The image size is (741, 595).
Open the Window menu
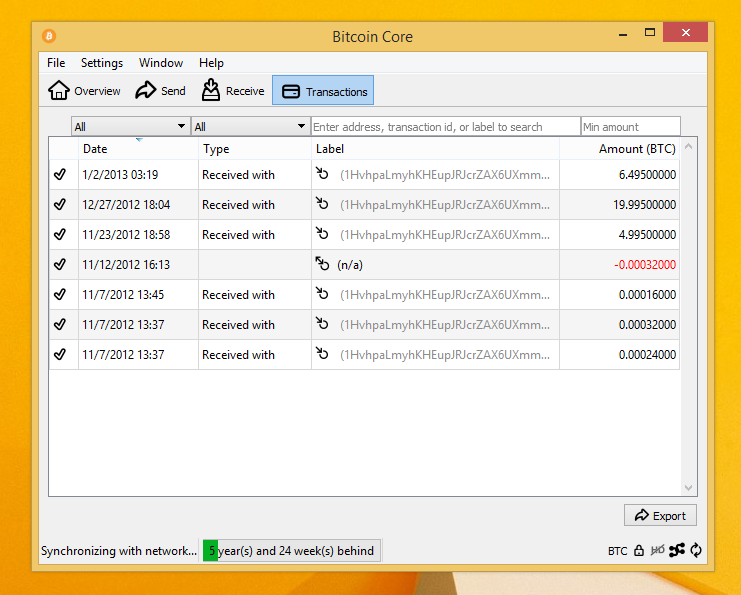click(161, 63)
